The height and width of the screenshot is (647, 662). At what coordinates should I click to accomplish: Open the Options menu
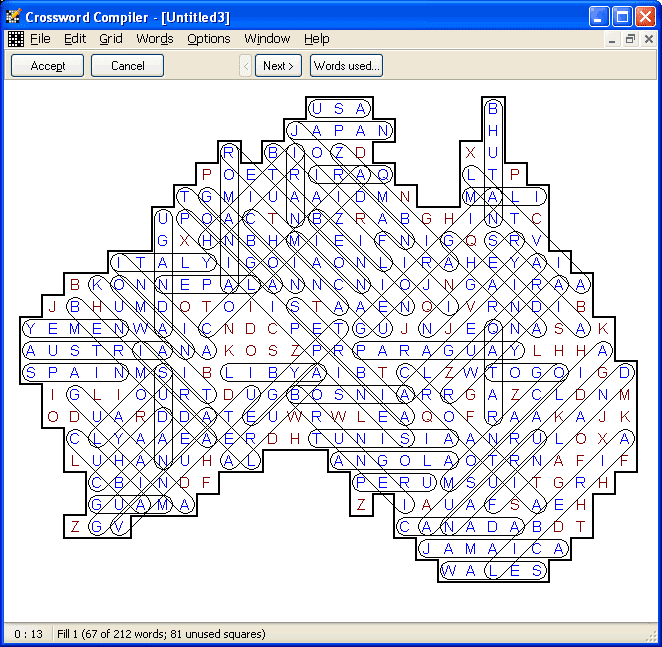[x=209, y=39]
